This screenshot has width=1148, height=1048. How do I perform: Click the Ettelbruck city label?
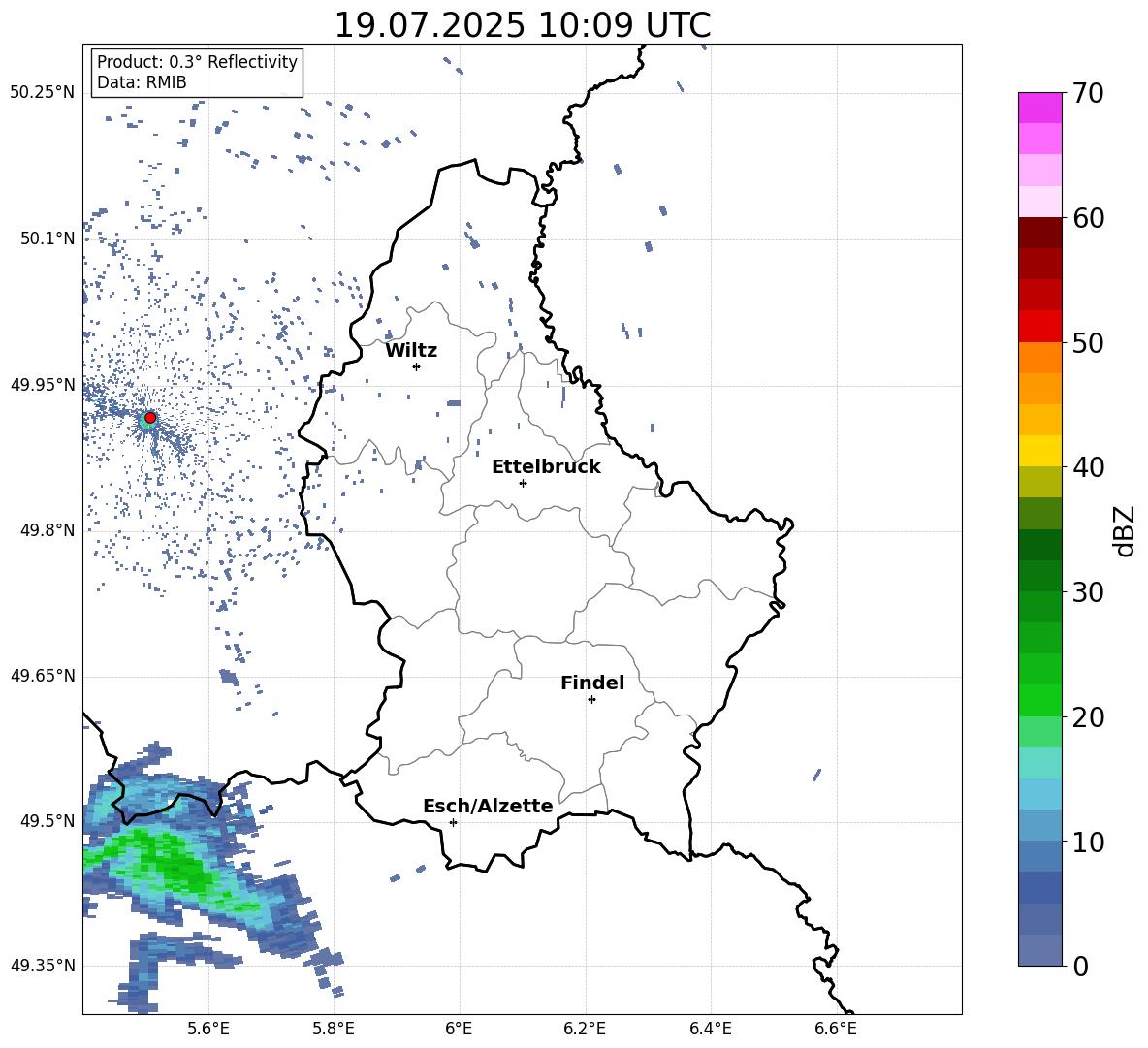tap(546, 467)
